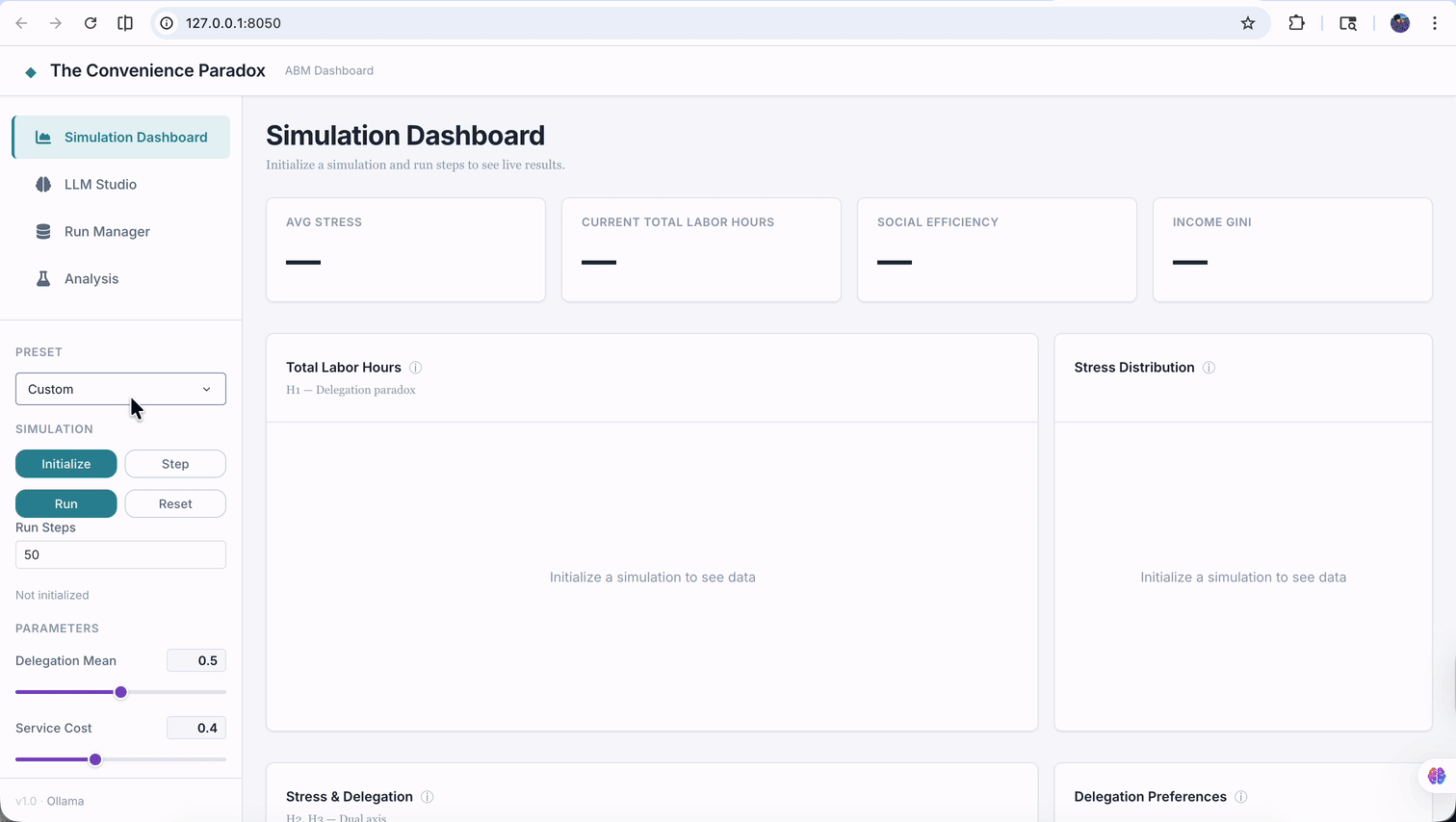This screenshot has height=822, width=1456.
Task: Adjust the Service Cost slider handle
Action: (x=95, y=759)
